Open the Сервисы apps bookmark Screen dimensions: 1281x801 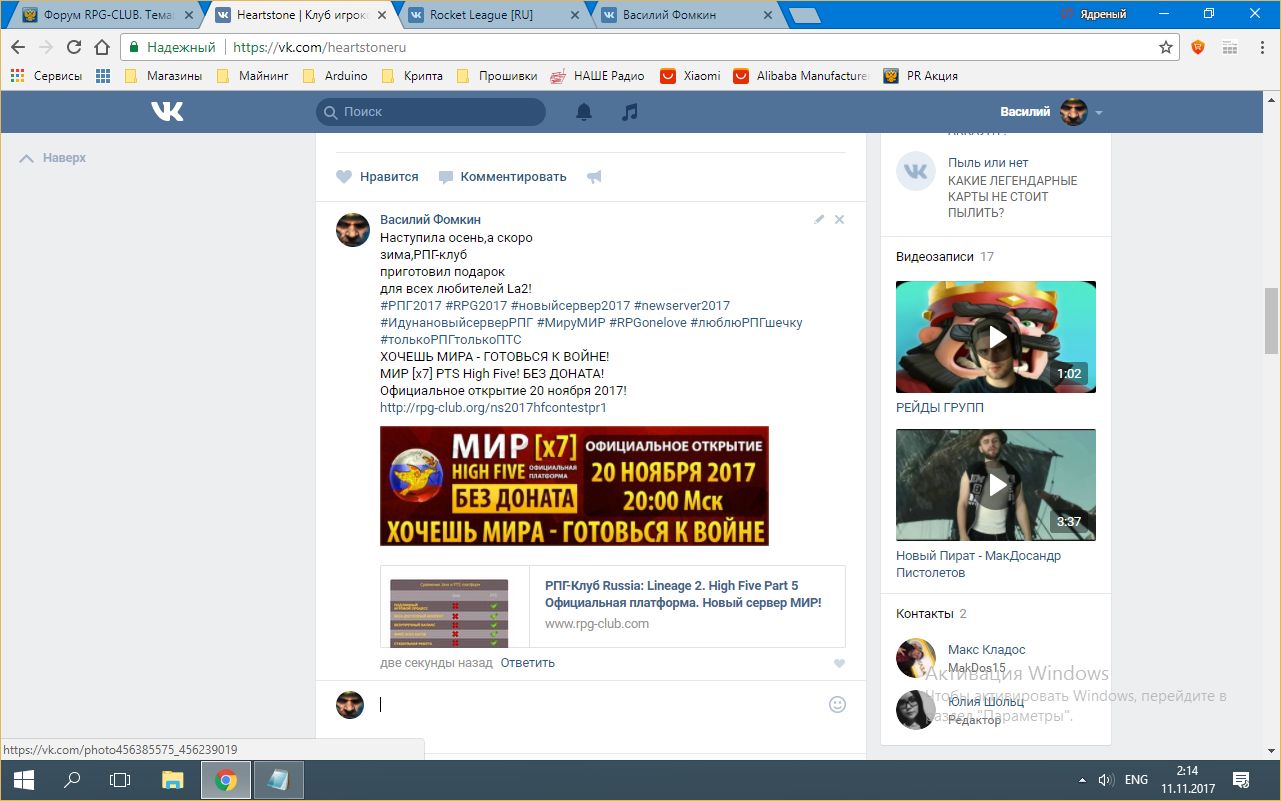pyautogui.click(x=47, y=76)
